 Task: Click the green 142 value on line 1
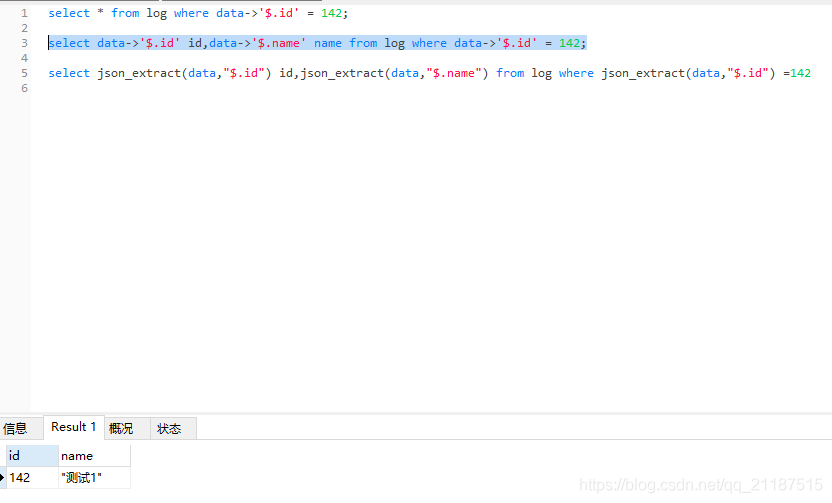pos(331,13)
